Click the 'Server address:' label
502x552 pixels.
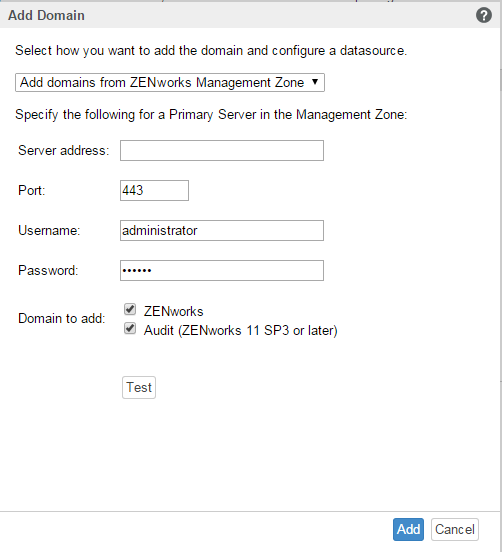pos(64,151)
